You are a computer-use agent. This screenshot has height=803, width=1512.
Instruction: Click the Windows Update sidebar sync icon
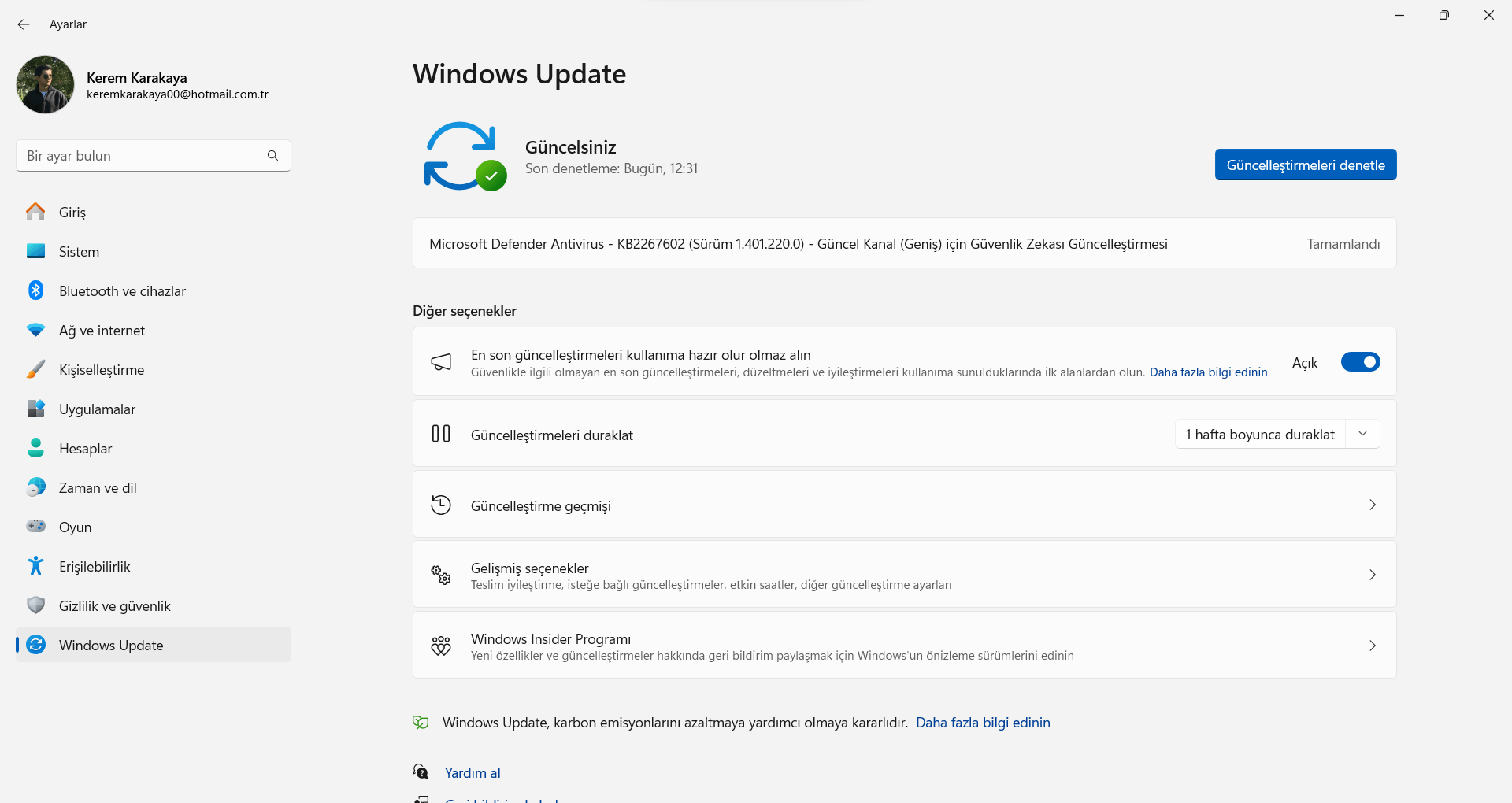(x=35, y=645)
